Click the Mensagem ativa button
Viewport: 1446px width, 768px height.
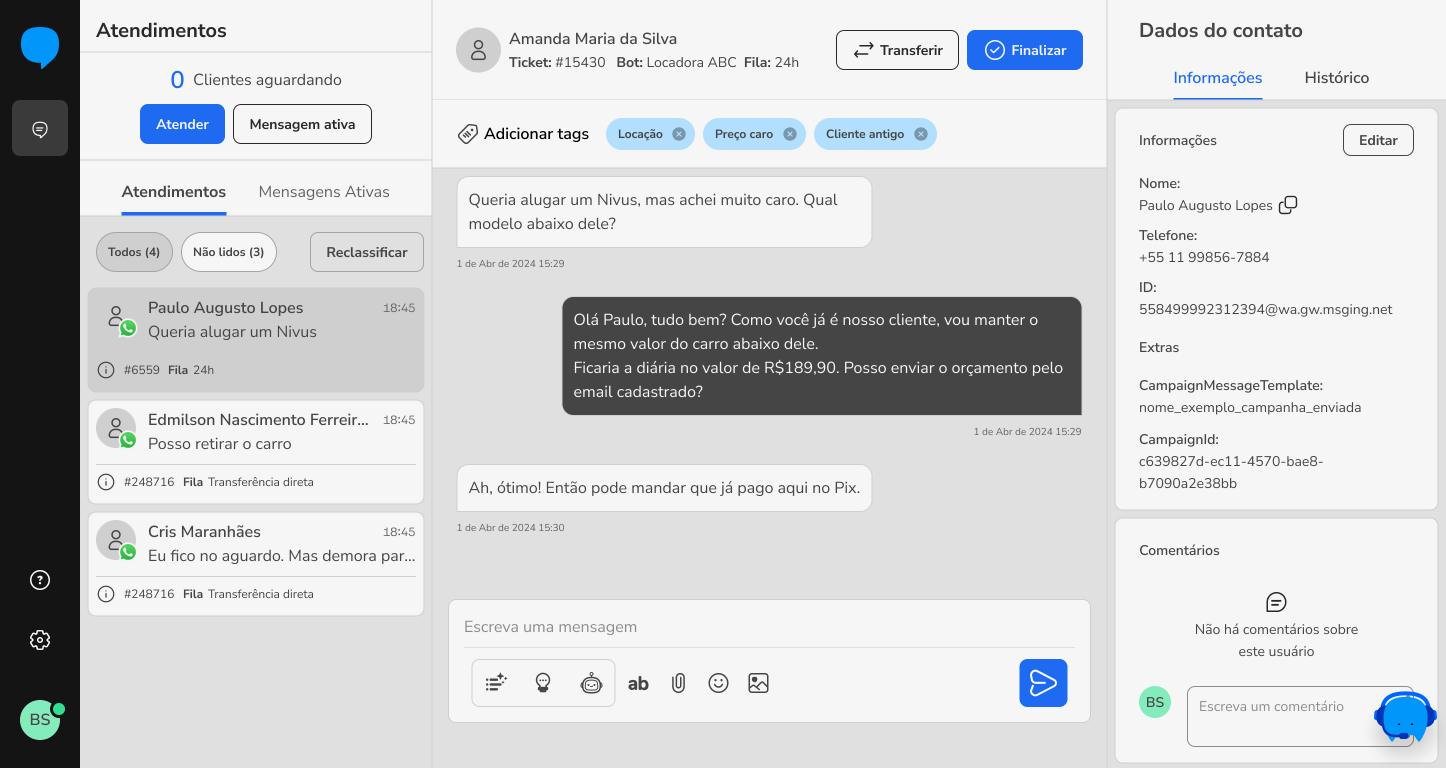(302, 124)
